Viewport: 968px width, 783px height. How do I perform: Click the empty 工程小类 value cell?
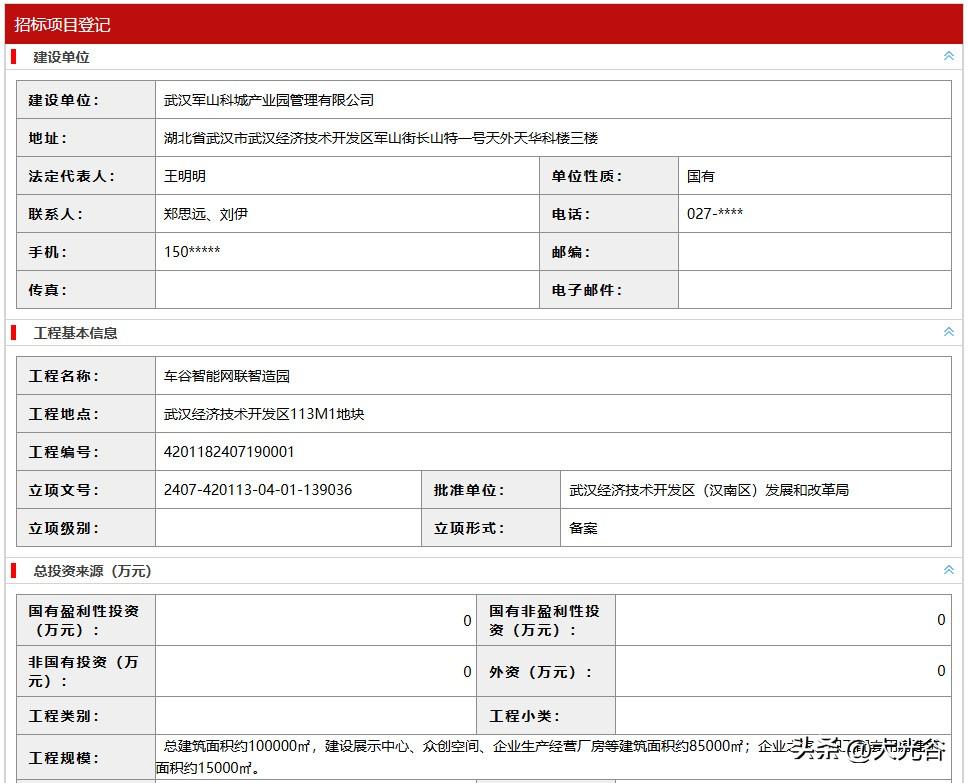(783, 716)
